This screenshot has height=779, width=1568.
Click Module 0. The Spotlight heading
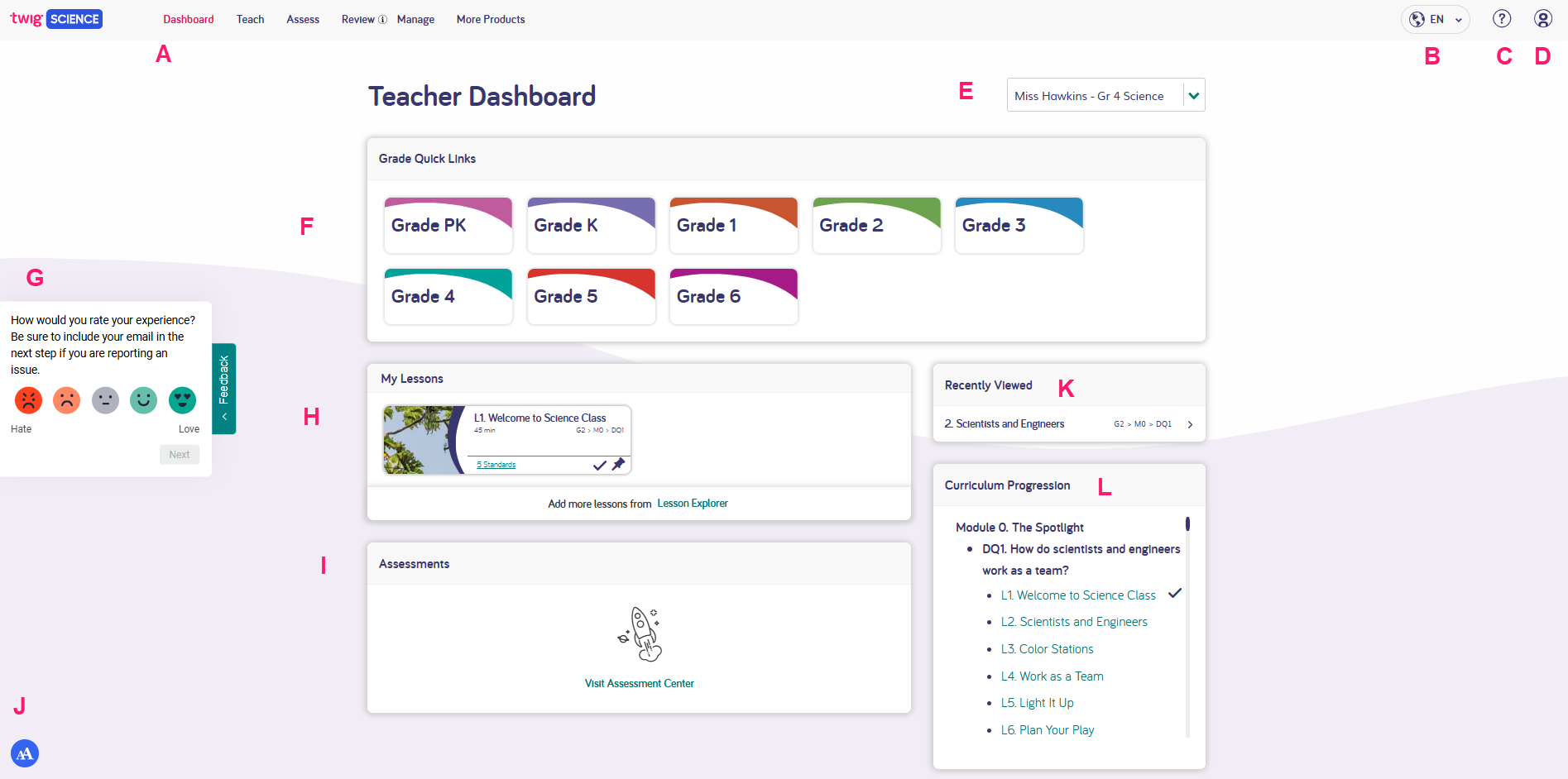tap(1019, 528)
